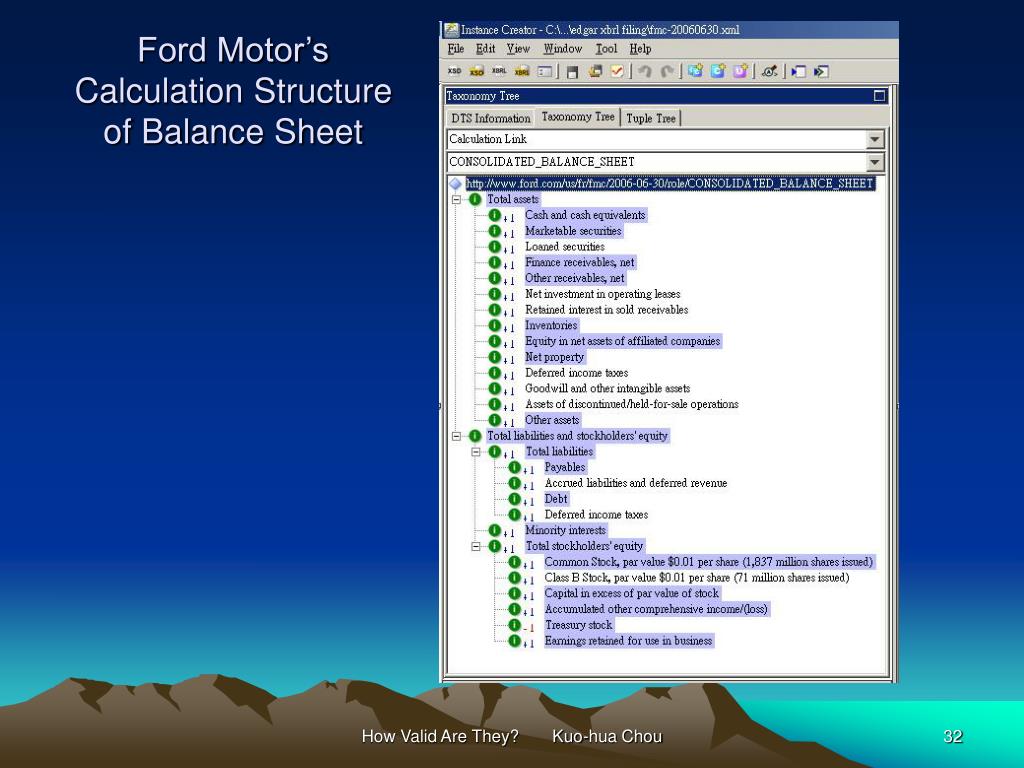Select the Payables item
Viewport: 1024px width, 768px height.
pos(565,467)
